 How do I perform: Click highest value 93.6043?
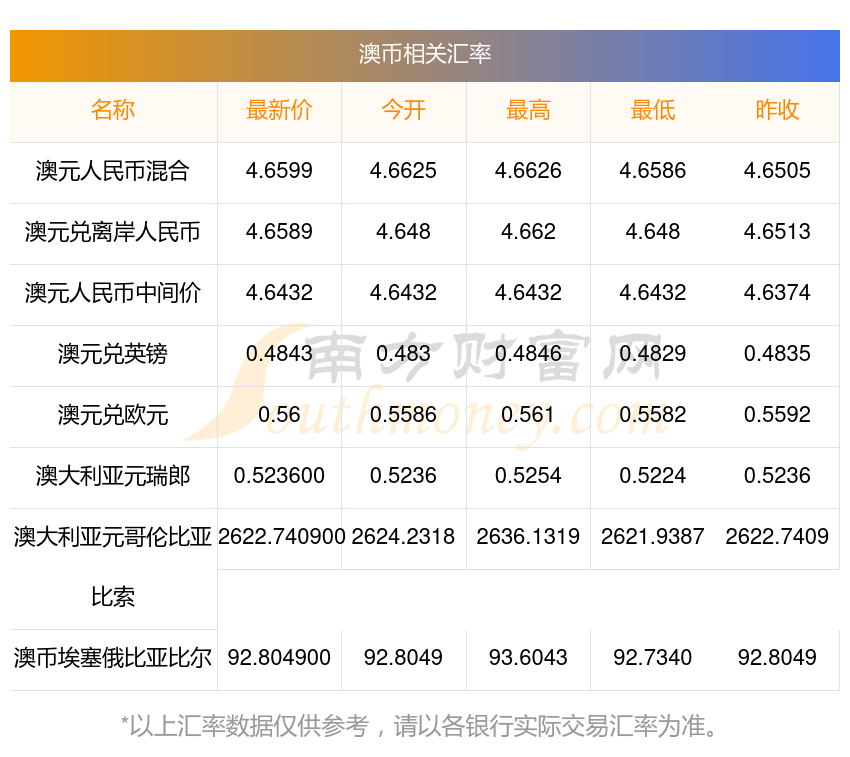coord(528,658)
